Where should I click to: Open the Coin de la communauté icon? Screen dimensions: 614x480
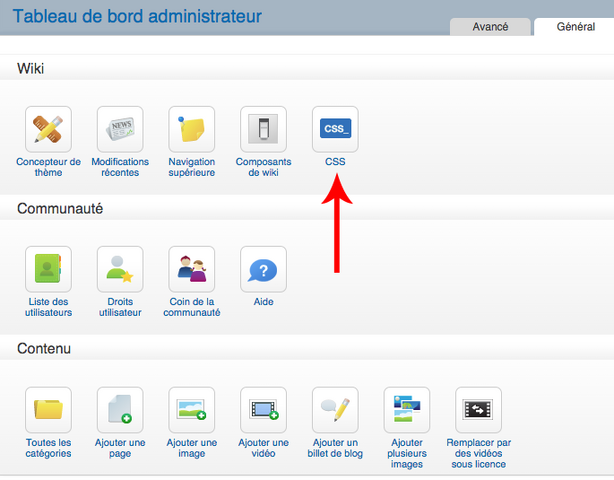point(191,269)
